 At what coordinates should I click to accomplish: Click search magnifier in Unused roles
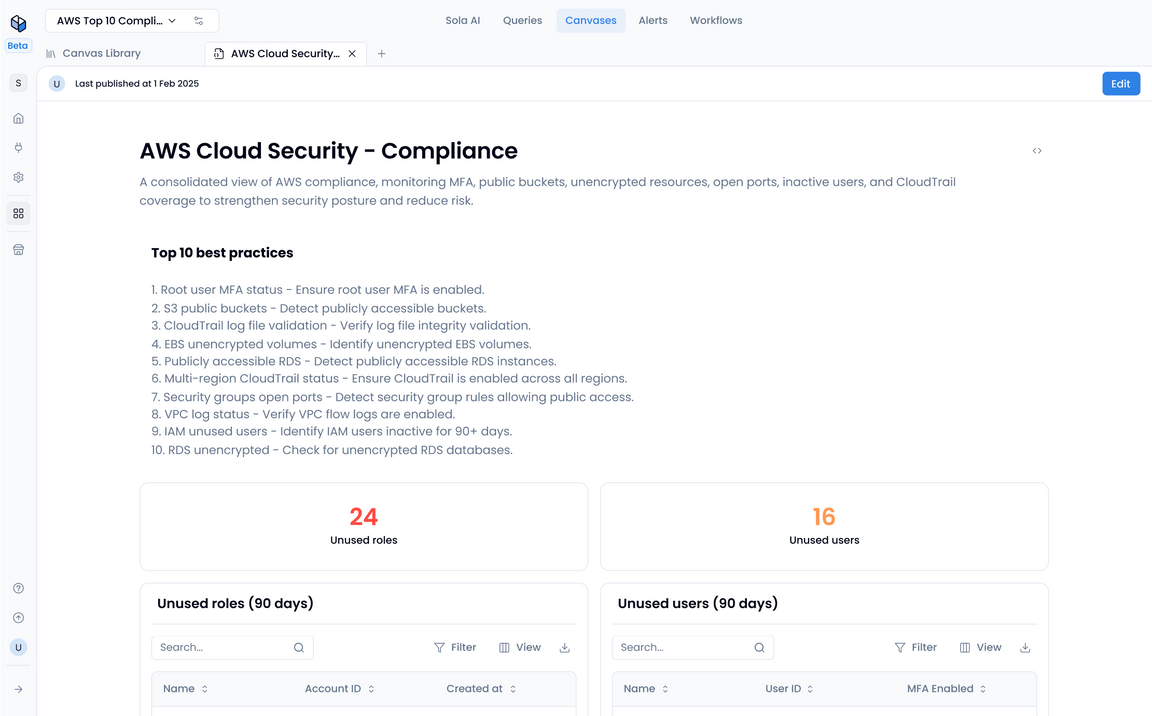[299, 647]
